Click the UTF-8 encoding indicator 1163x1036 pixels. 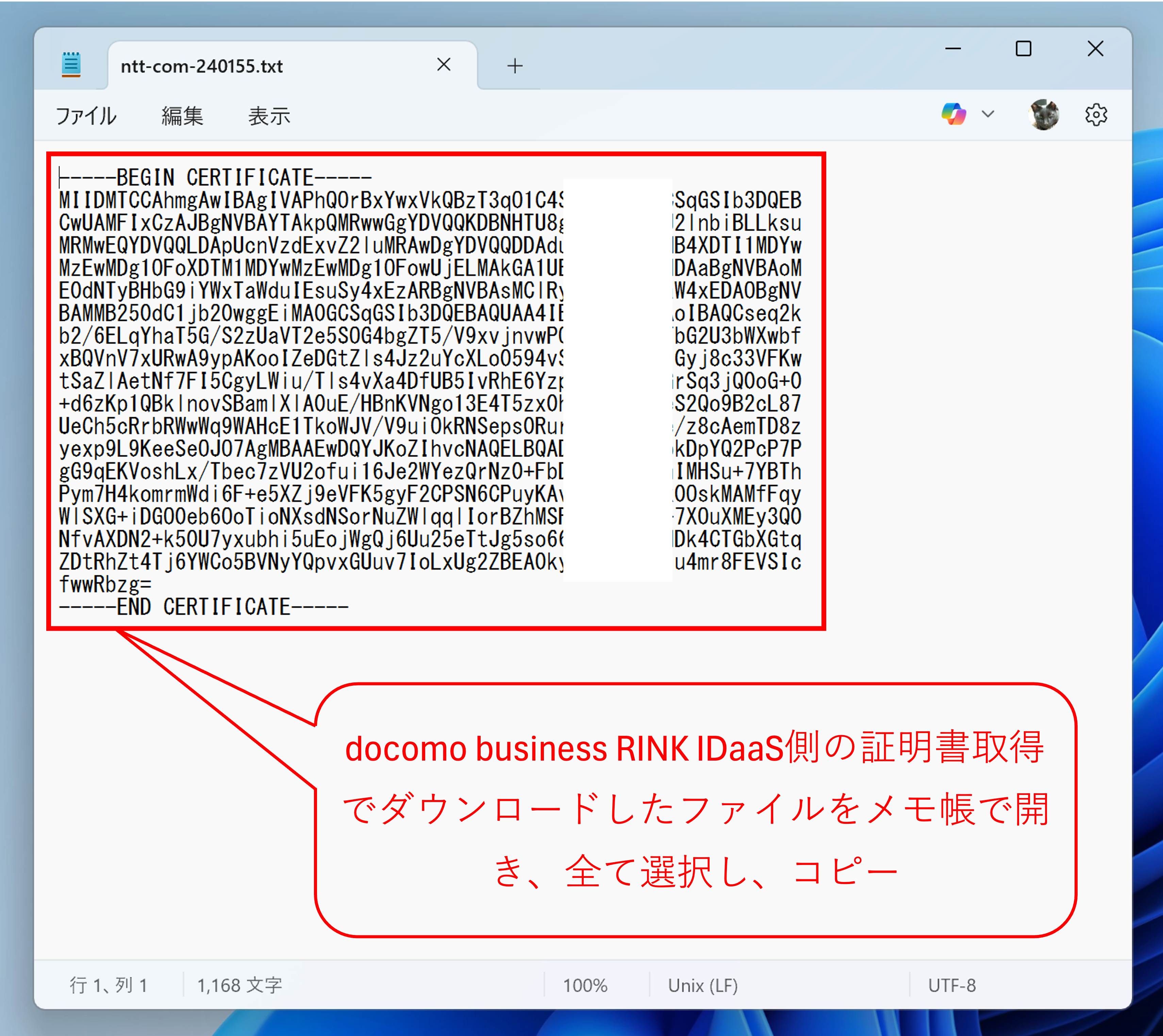[952, 985]
